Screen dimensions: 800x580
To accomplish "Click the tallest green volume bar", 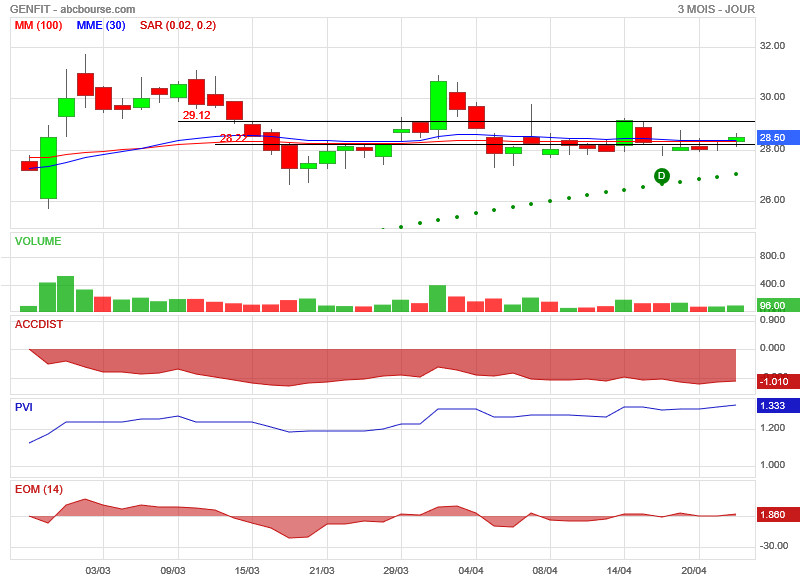I will (66, 294).
